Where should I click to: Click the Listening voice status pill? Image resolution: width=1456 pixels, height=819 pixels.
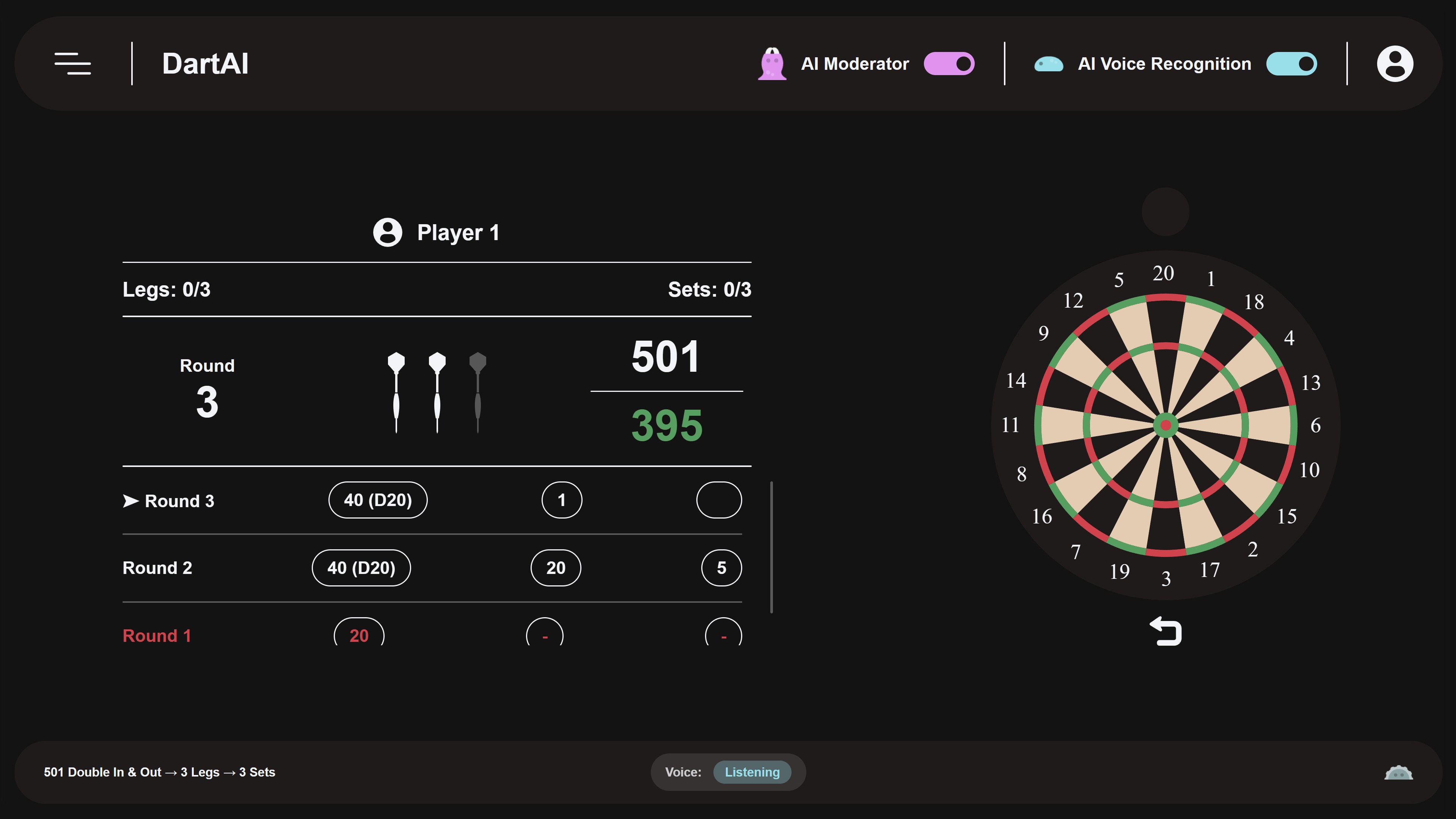[752, 772]
